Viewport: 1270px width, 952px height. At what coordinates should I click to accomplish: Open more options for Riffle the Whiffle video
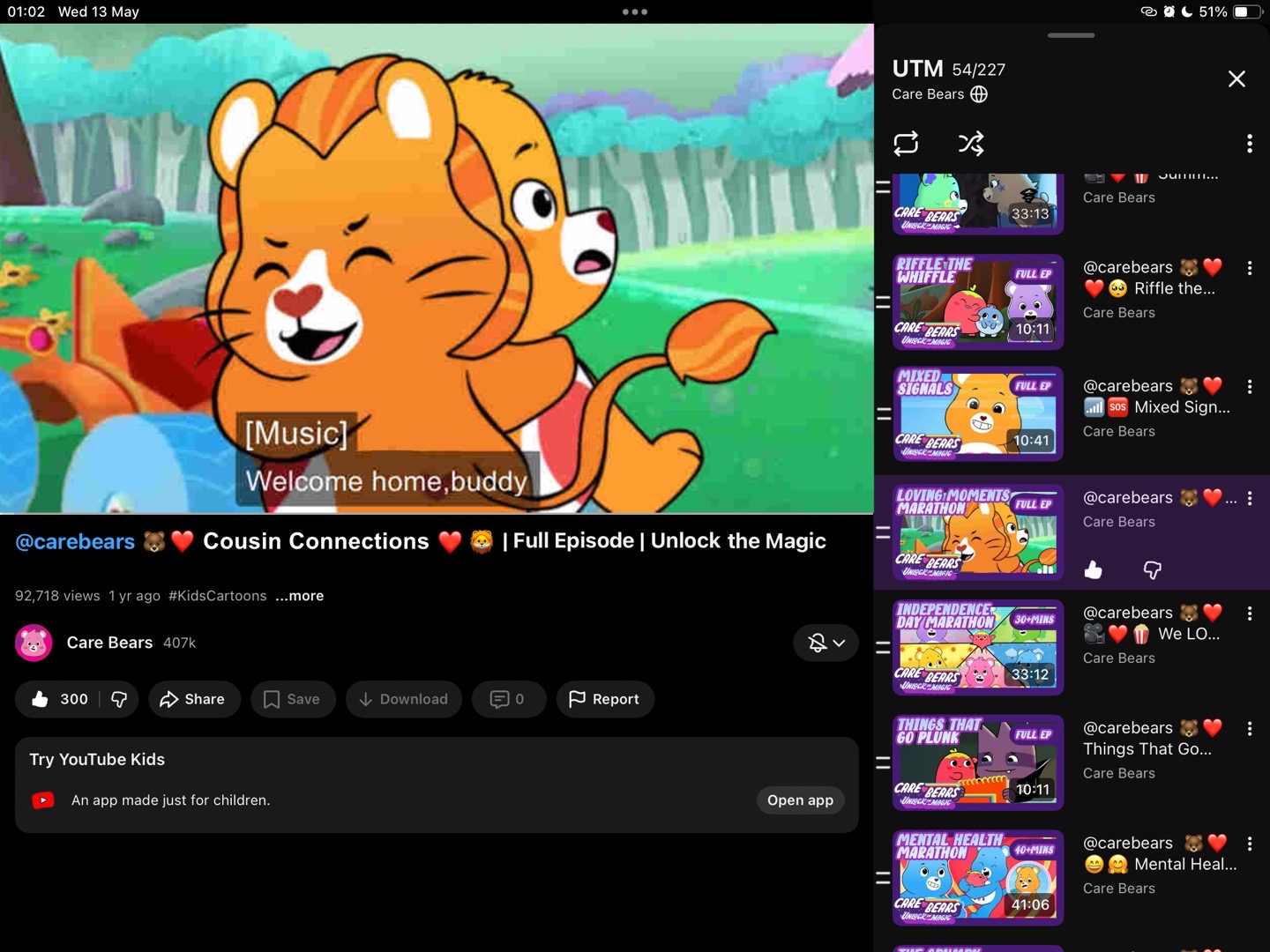(1250, 268)
